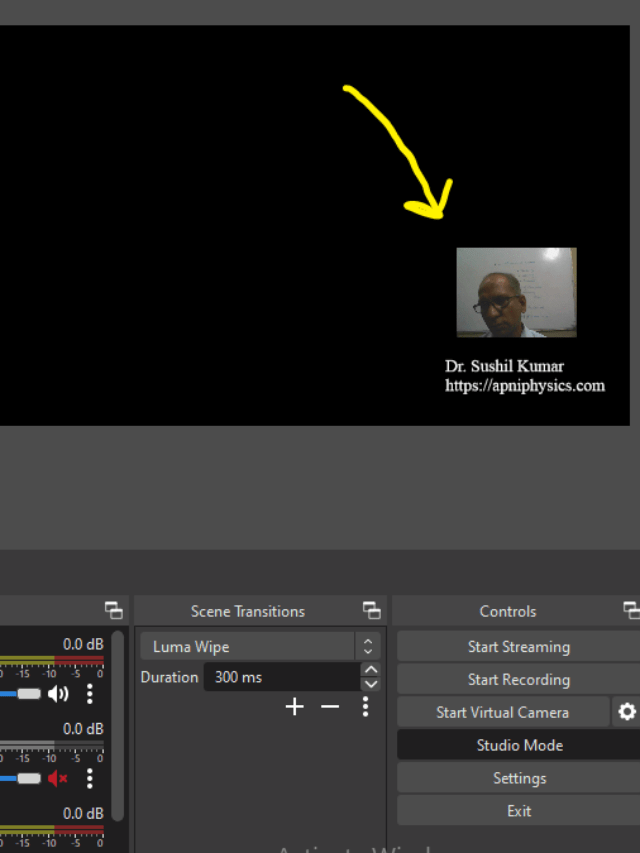Pop out the Audio Mixer dock
Screen dimensions: 640x853
click(x=114, y=610)
